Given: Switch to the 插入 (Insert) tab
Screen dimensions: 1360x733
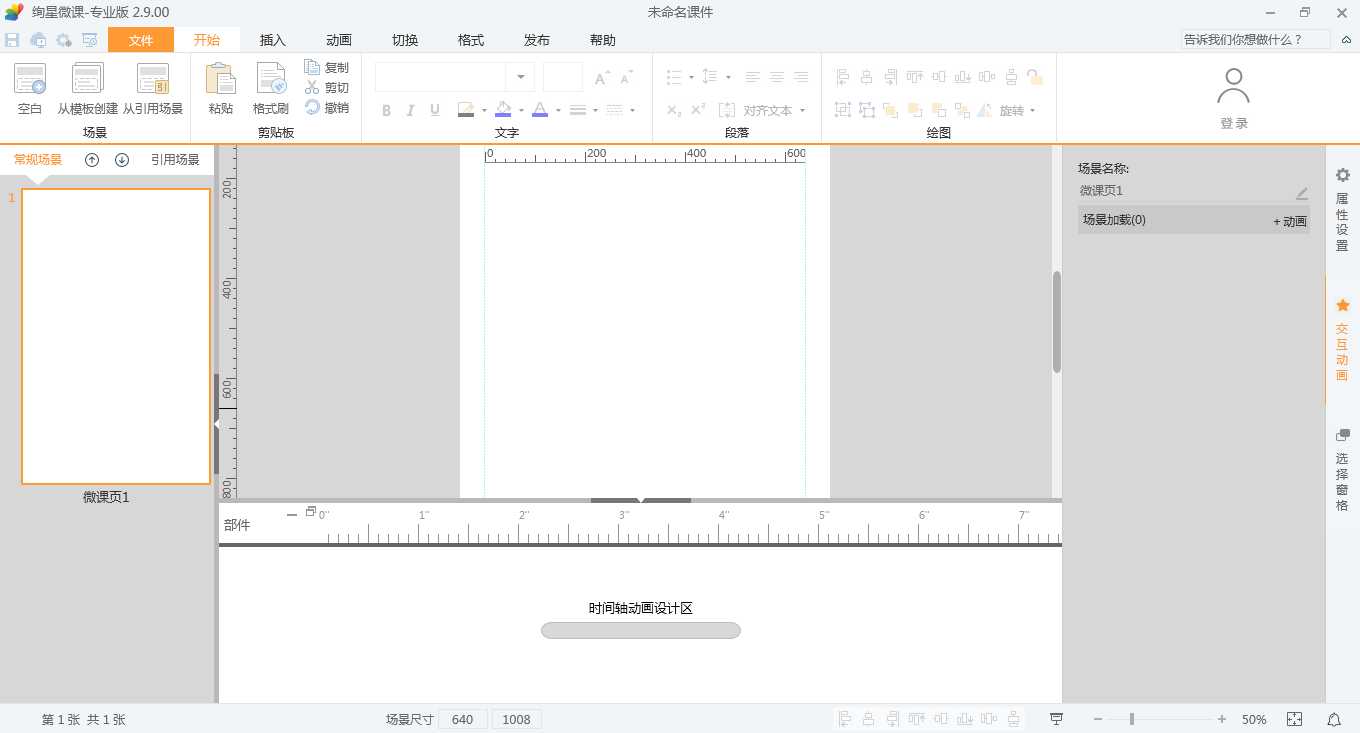Looking at the screenshot, I should point(272,40).
